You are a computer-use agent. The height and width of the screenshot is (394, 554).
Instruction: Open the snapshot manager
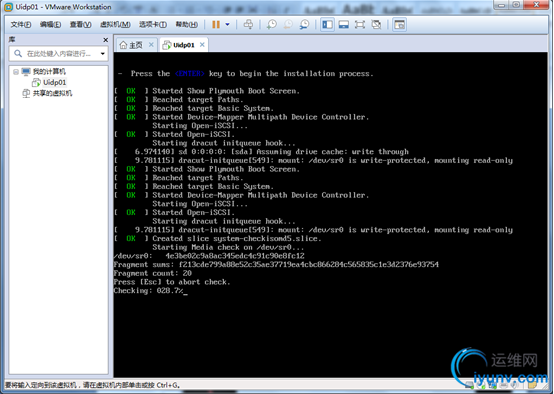pos(304,24)
